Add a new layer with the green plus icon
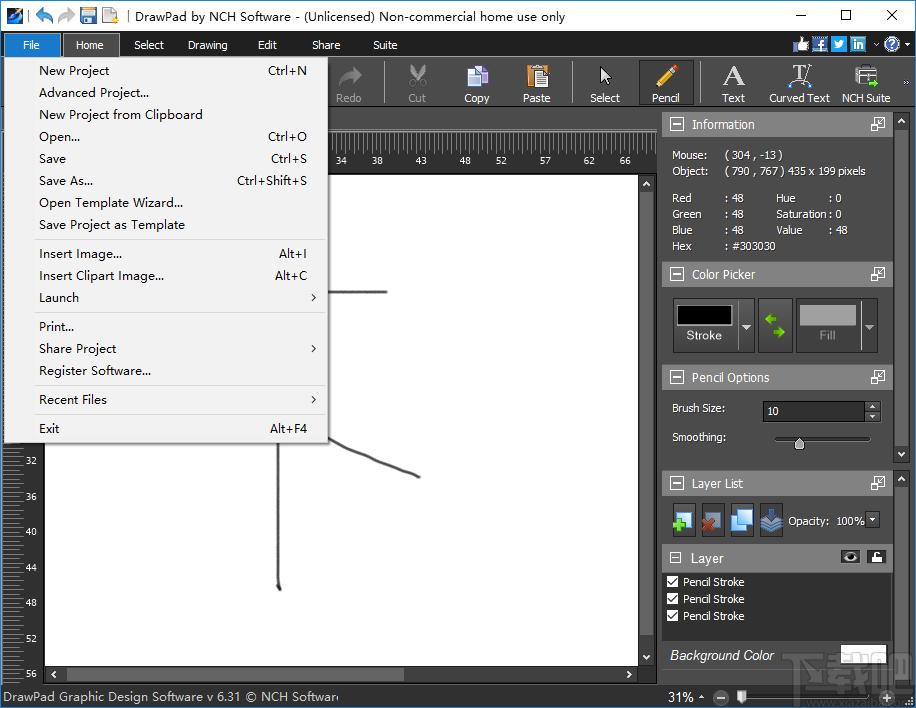Image resolution: width=916 pixels, height=708 pixels. [x=683, y=520]
